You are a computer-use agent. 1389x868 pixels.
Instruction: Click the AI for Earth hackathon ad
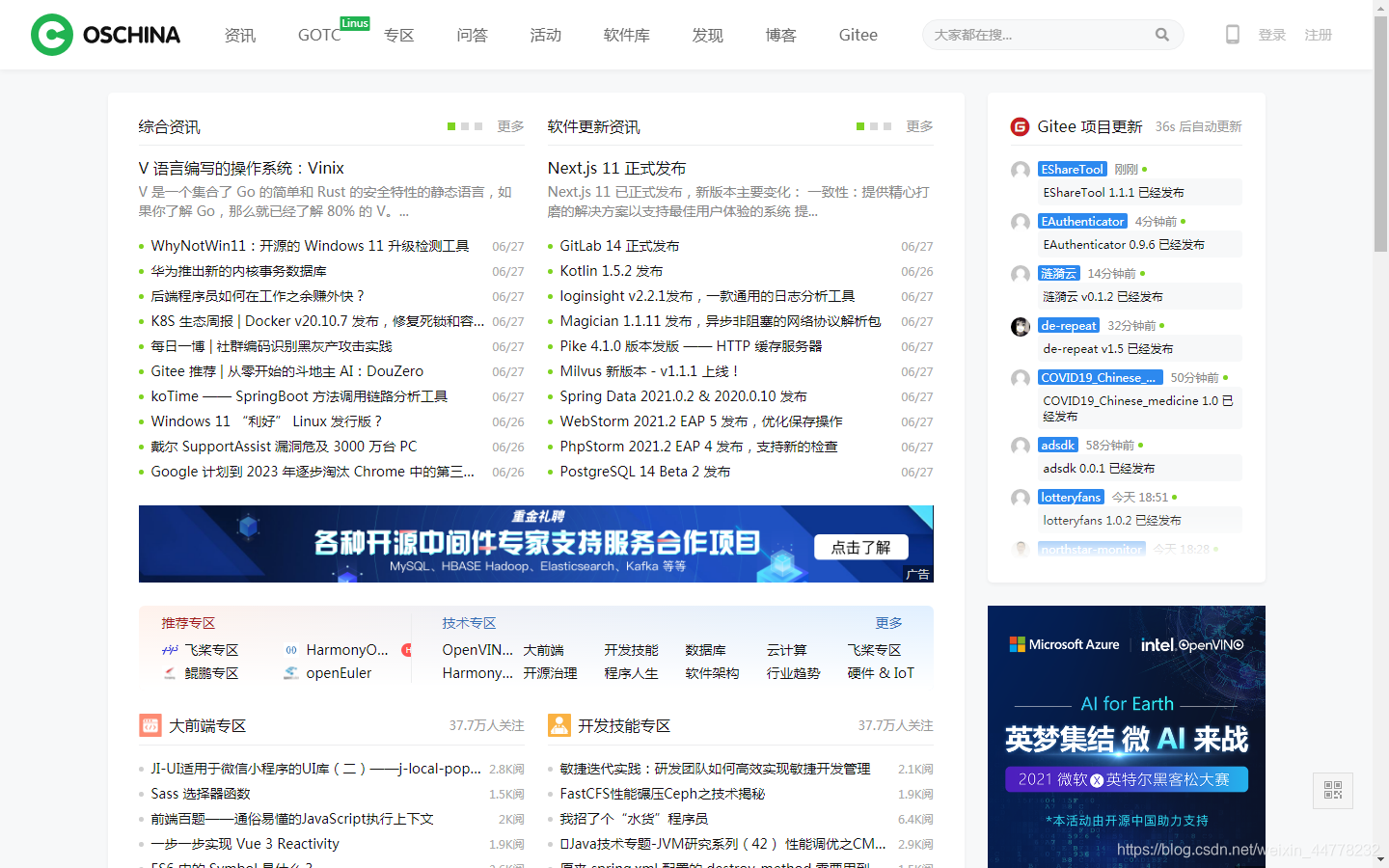(x=1126, y=737)
